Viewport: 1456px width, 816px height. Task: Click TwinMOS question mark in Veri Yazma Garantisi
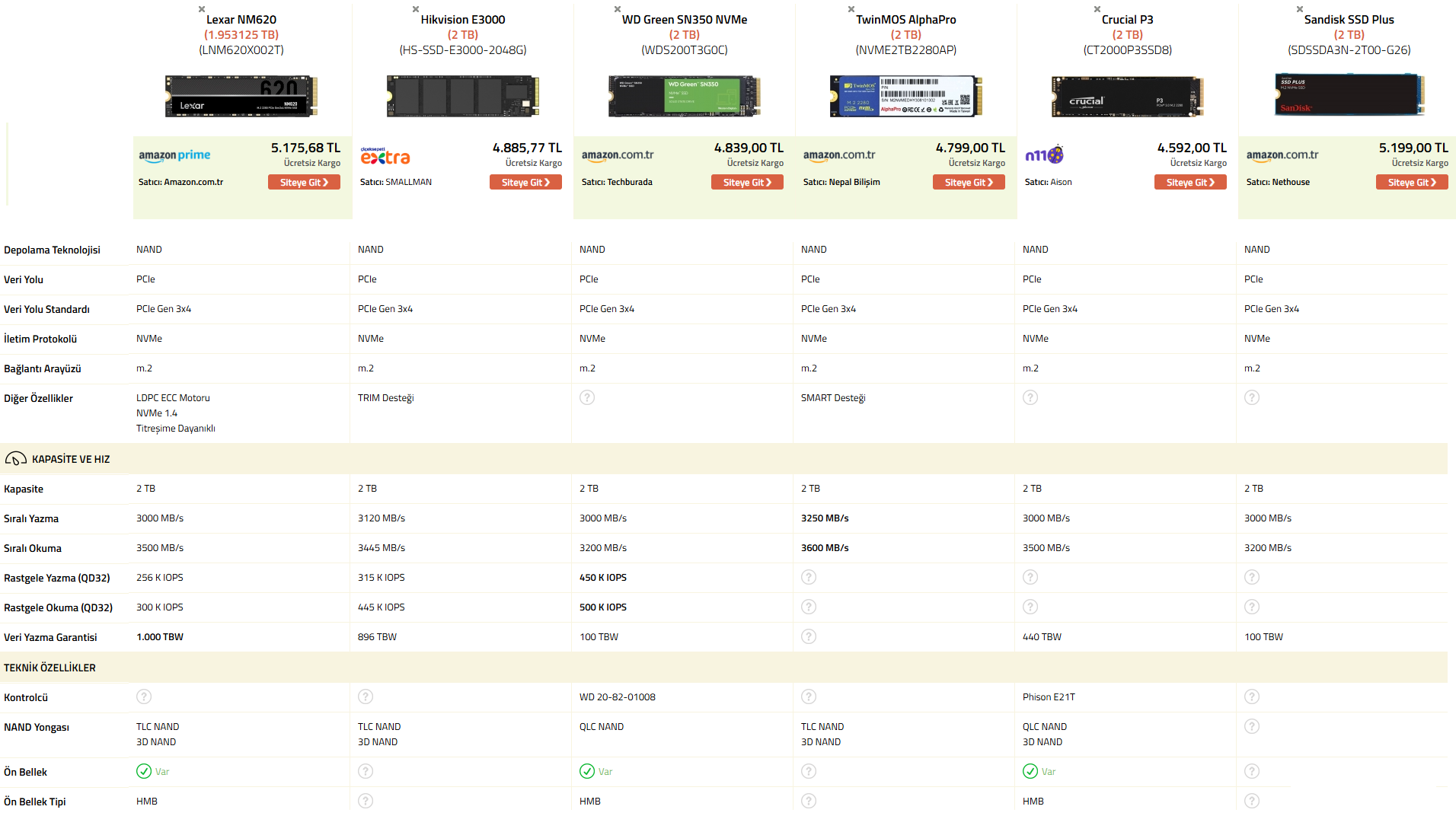pyautogui.click(x=809, y=636)
